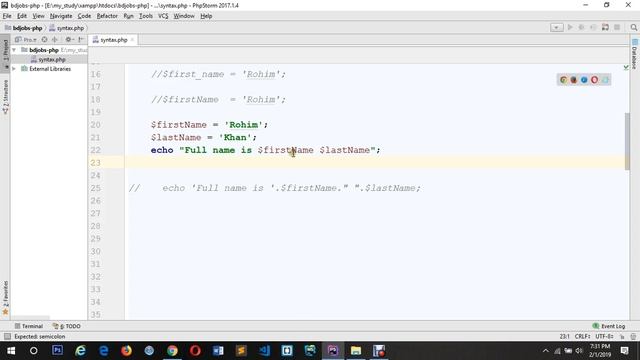Screen dimensions: 640x360
Task: Close the syntax.php editor tab
Action: [x=132, y=40]
